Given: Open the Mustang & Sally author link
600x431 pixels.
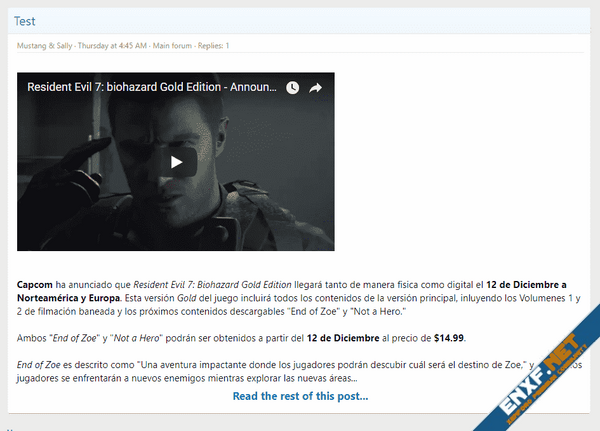Looking at the screenshot, I should pos(44,46).
